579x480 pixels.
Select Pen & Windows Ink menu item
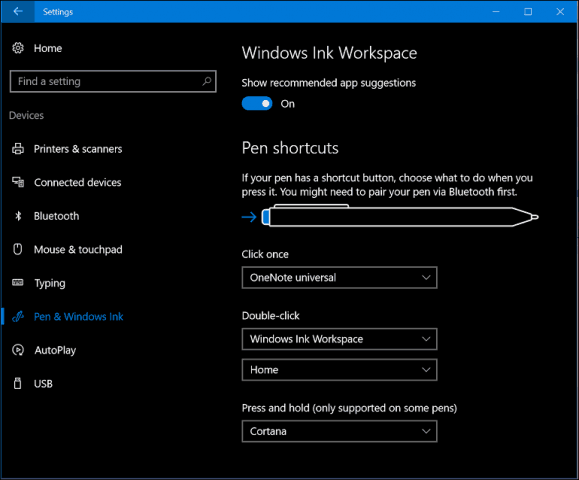coord(79,316)
